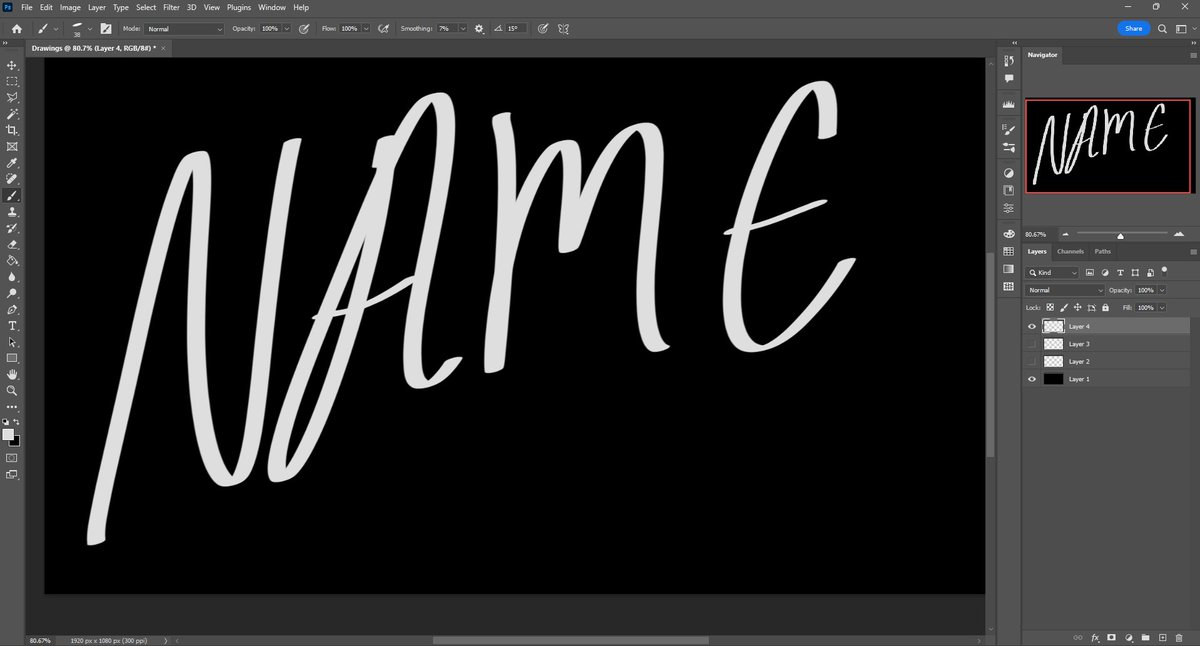Open the Smoothing value dropdown

tap(463, 29)
